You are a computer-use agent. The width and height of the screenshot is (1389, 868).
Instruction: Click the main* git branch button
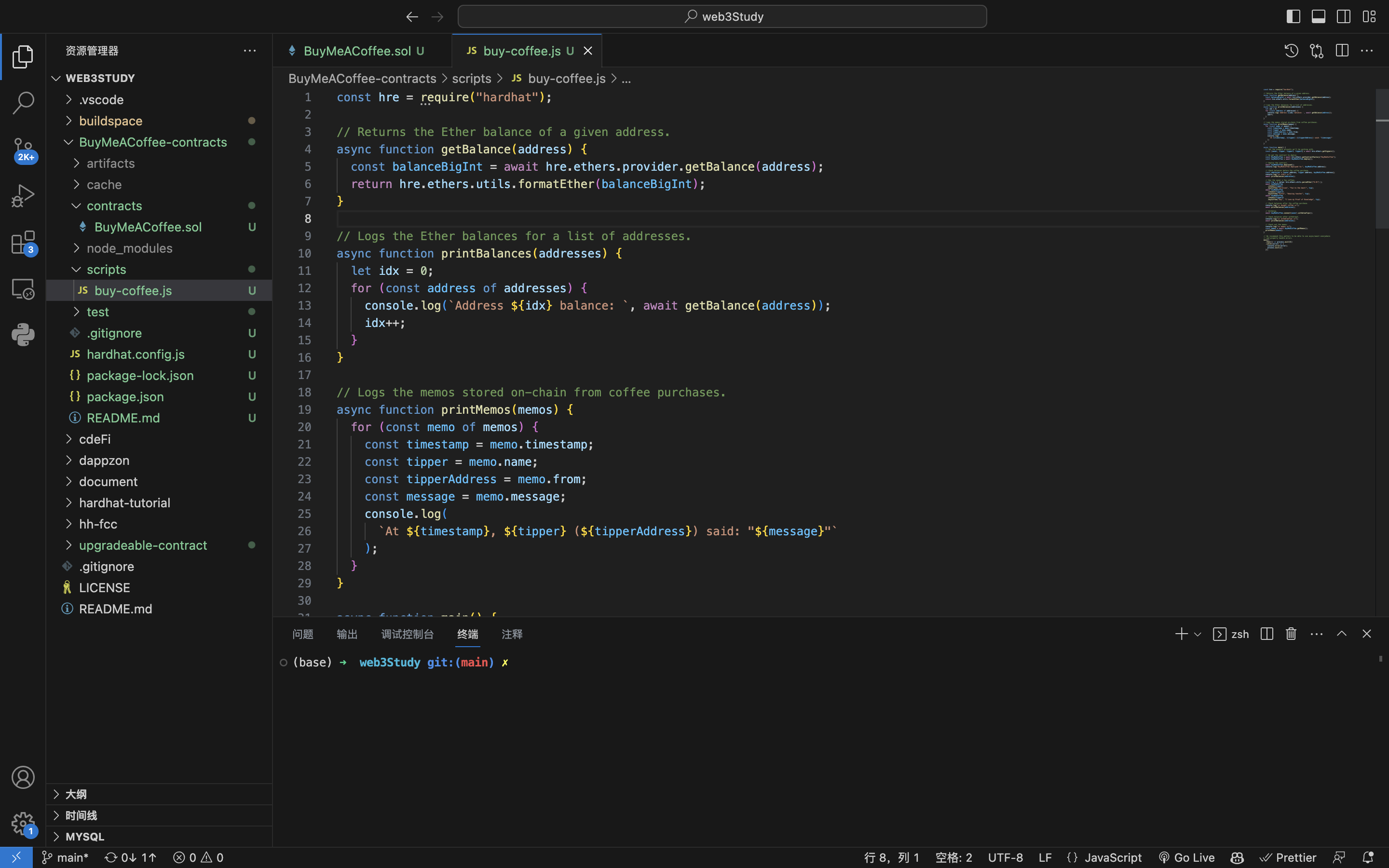66,858
